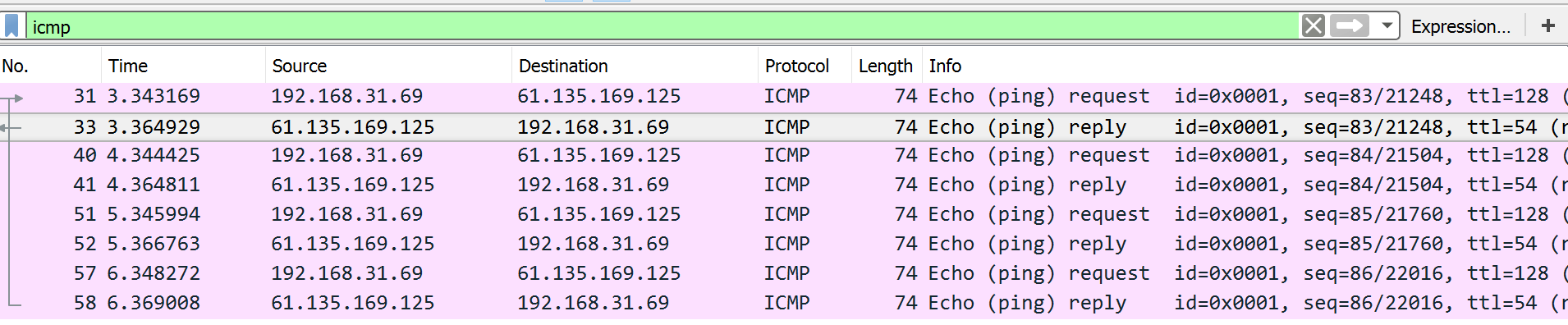Select the last packet 58 row
Image resolution: width=1568 pixels, height=325 pixels.
pos(784,304)
